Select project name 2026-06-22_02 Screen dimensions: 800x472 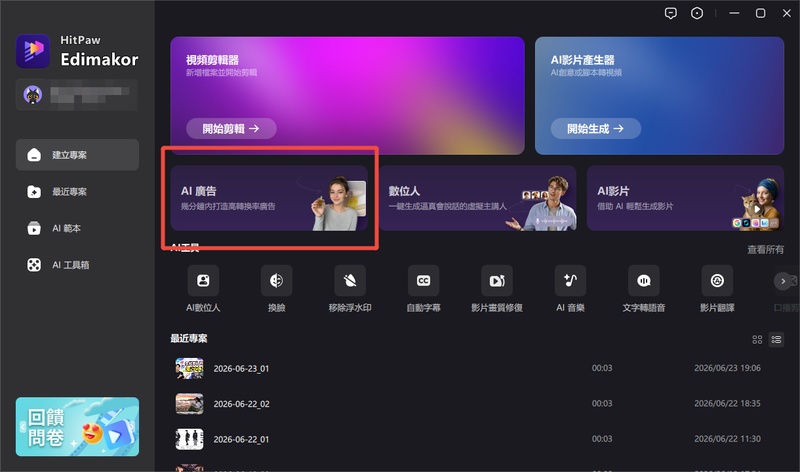coord(241,404)
